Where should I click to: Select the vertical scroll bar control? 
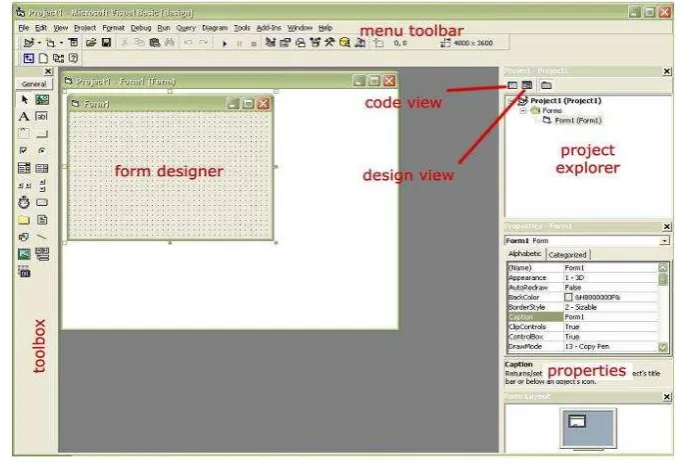42,186
